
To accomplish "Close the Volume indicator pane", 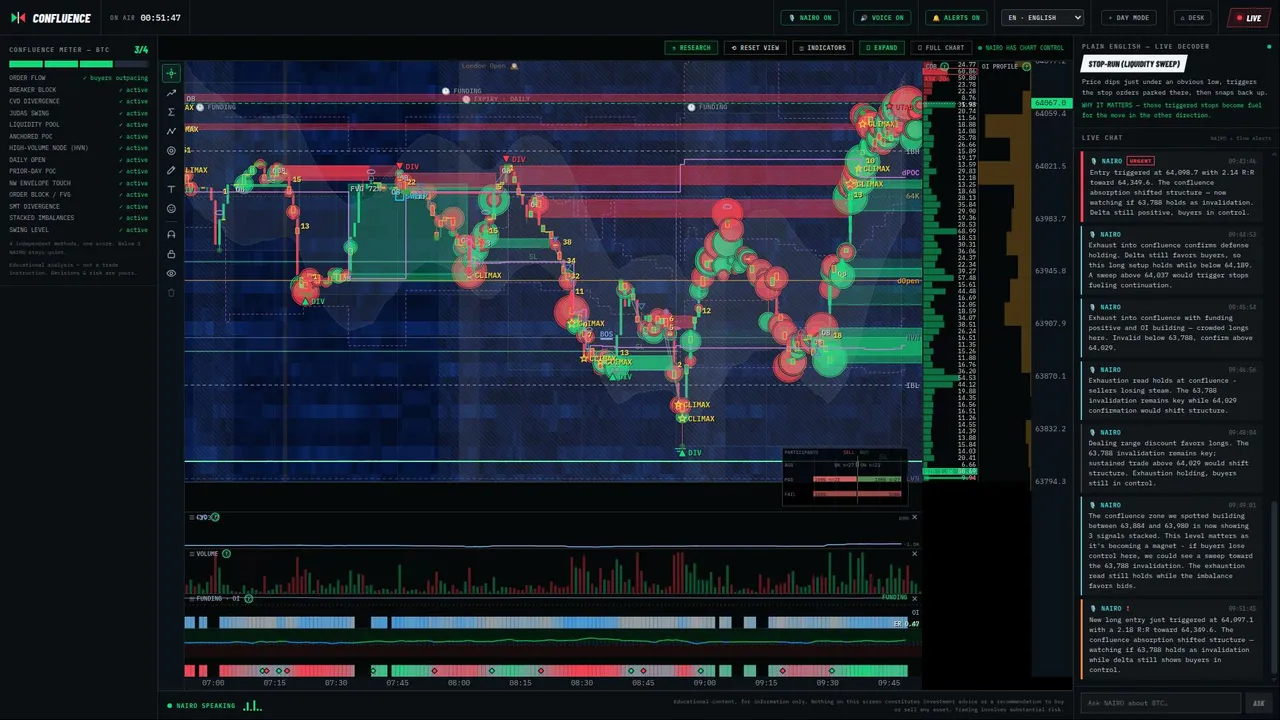I will (x=914, y=553).
